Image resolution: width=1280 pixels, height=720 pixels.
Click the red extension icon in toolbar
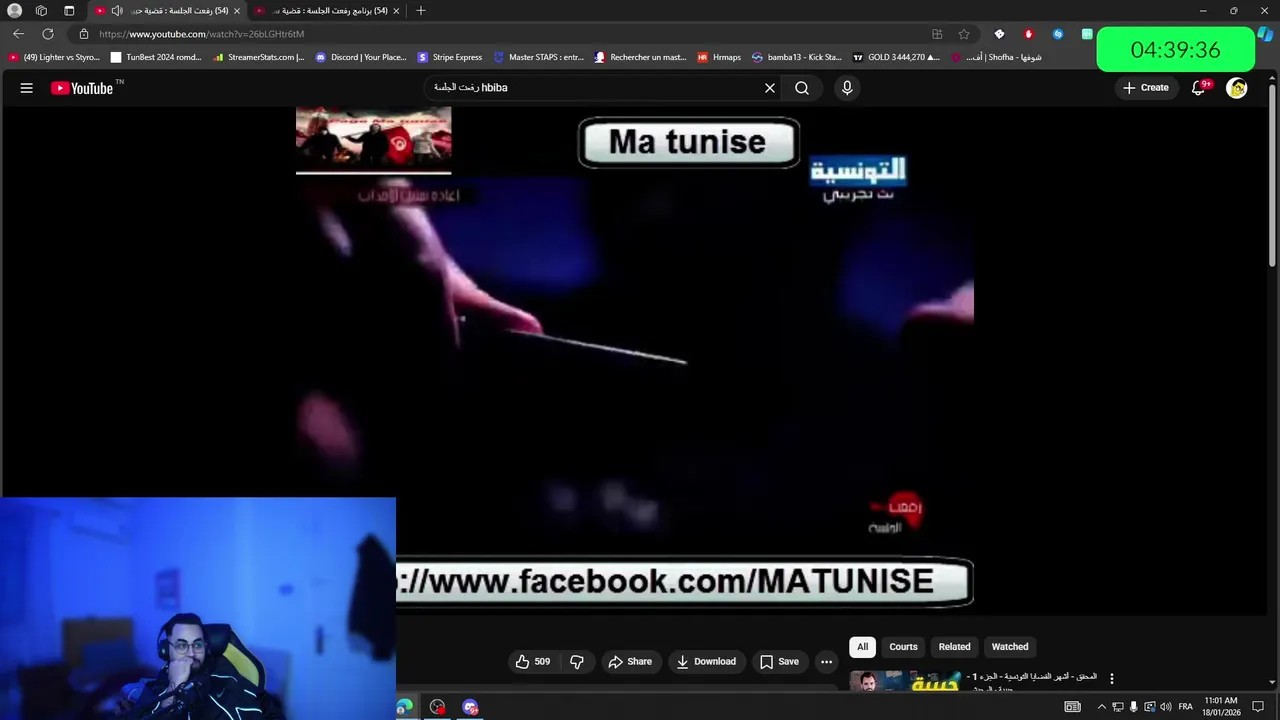[x=1028, y=34]
